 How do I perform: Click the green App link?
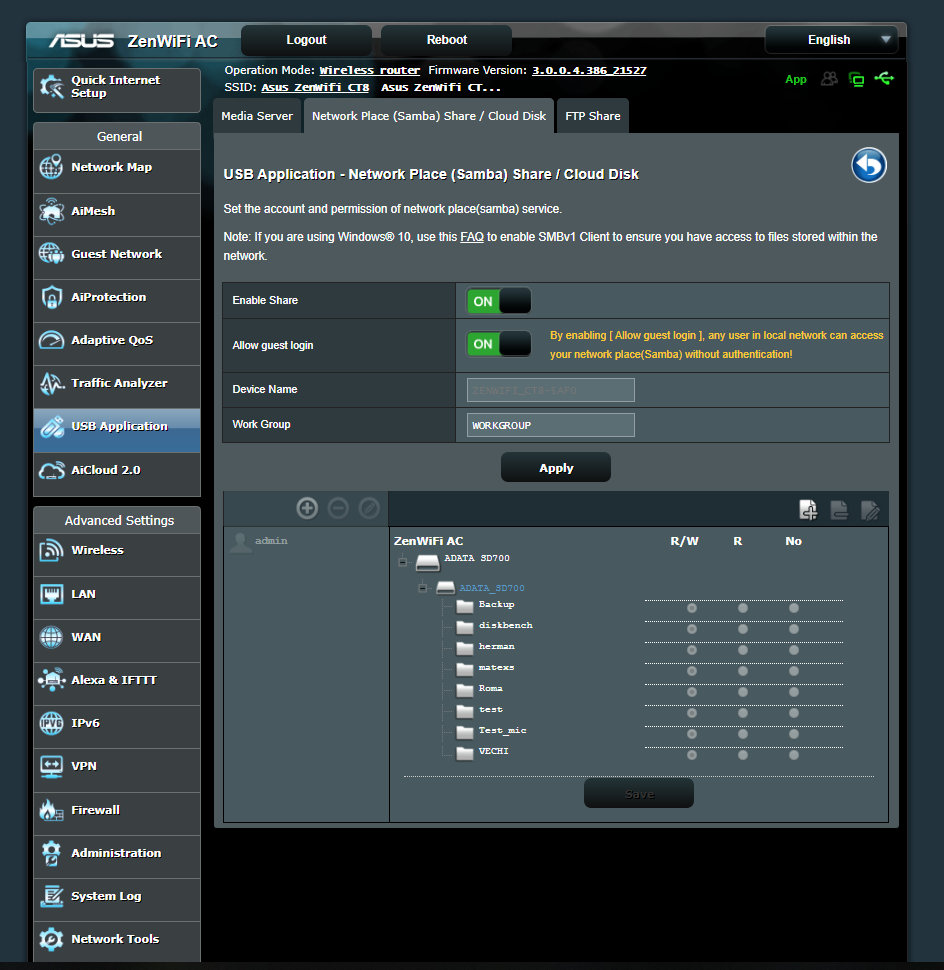pyautogui.click(x=796, y=79)
